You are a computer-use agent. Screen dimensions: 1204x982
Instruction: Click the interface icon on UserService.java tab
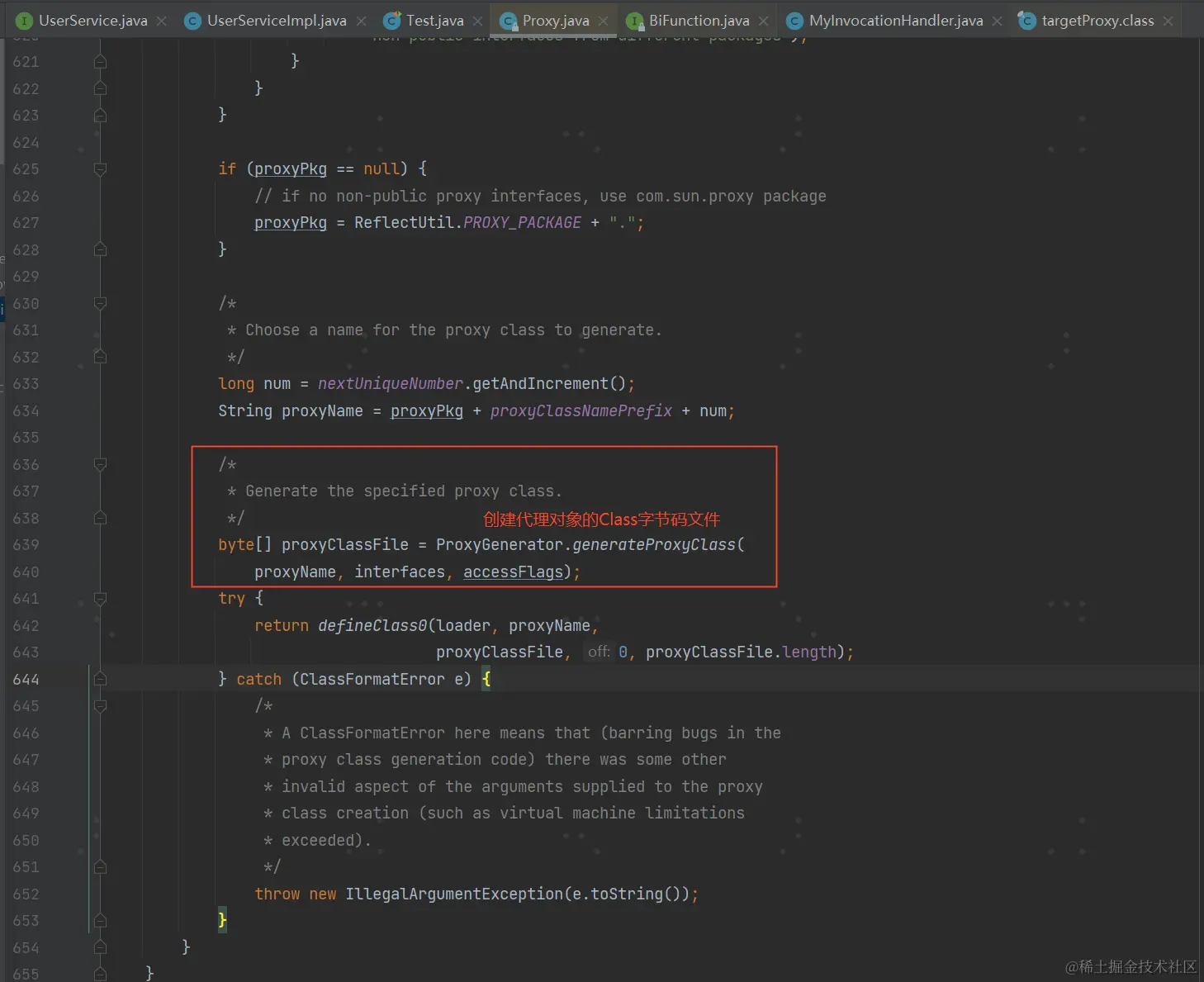click(x=25, y=21)
